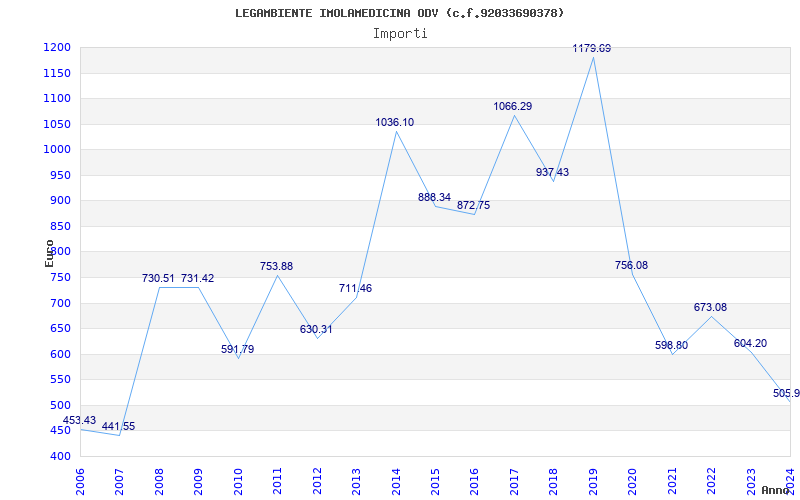The height and width of the screenshot is (500, 800).
Task: Click the x-axis year 2022
Action: (x=711, y=481)
